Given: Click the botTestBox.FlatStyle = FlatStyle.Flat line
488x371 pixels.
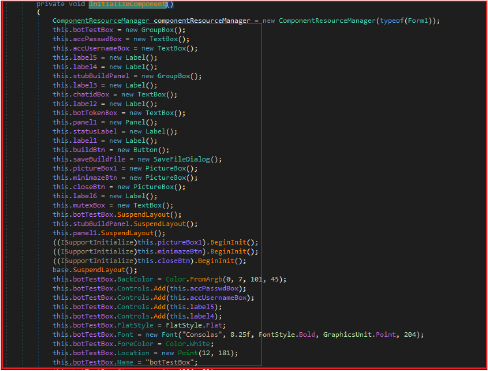Looking at the screenshot, I should click(139, 325).
